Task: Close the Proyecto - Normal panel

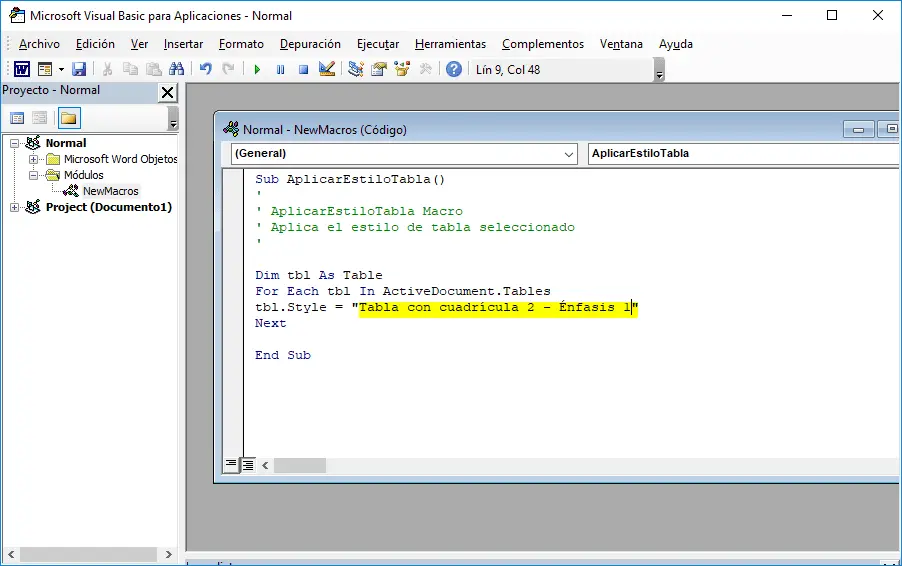Action: click(167, 92)
